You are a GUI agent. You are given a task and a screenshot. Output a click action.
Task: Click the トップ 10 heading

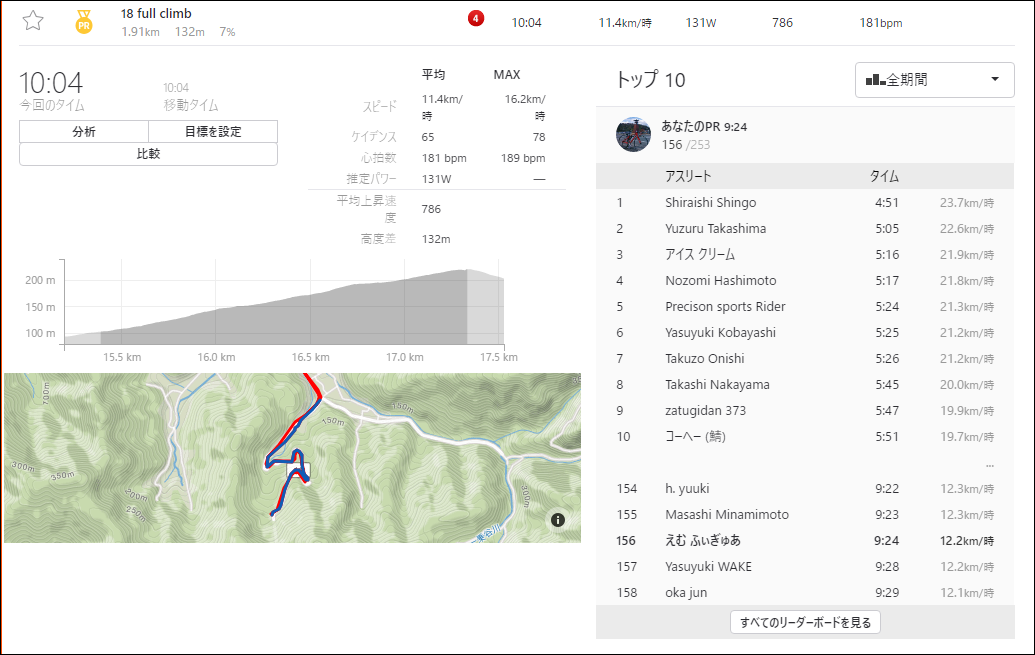(651, 80)
